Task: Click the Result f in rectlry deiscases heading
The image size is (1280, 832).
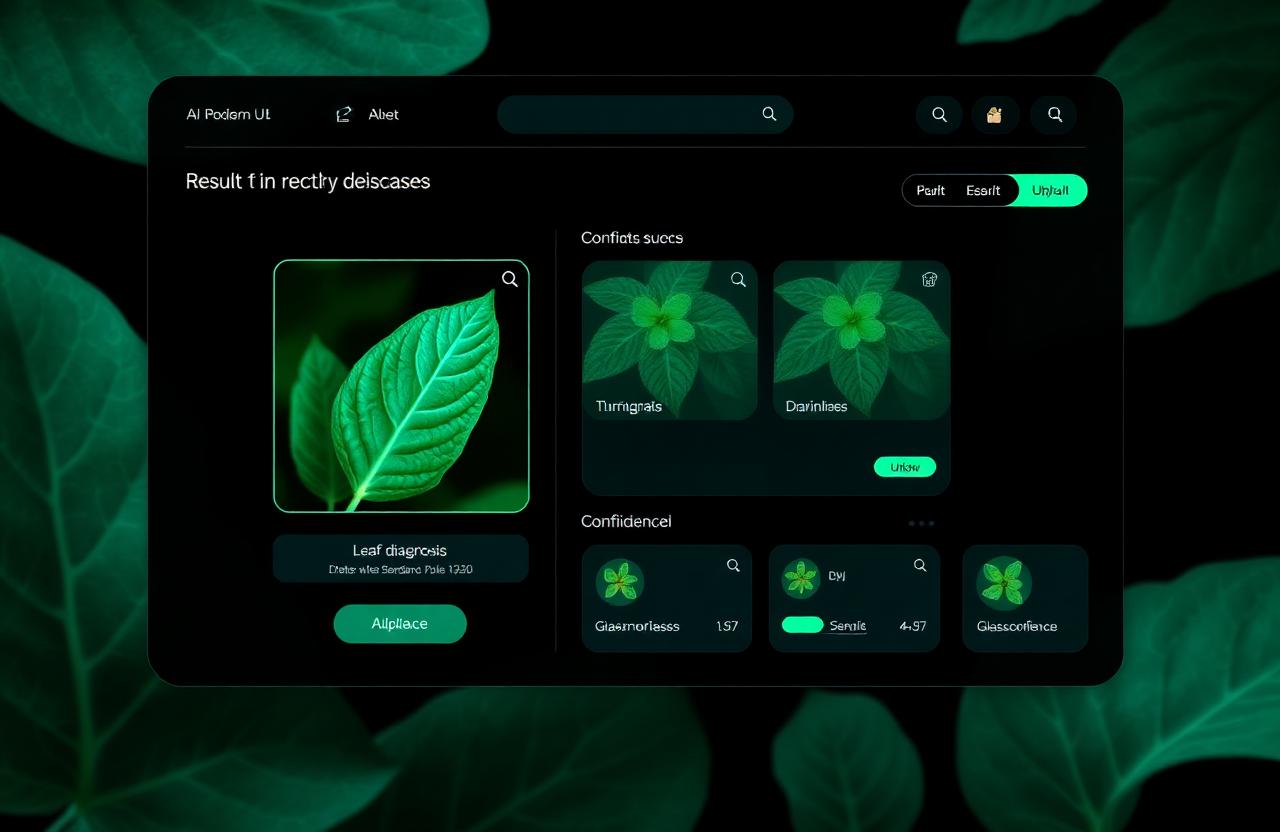Action: pos(308,181)
